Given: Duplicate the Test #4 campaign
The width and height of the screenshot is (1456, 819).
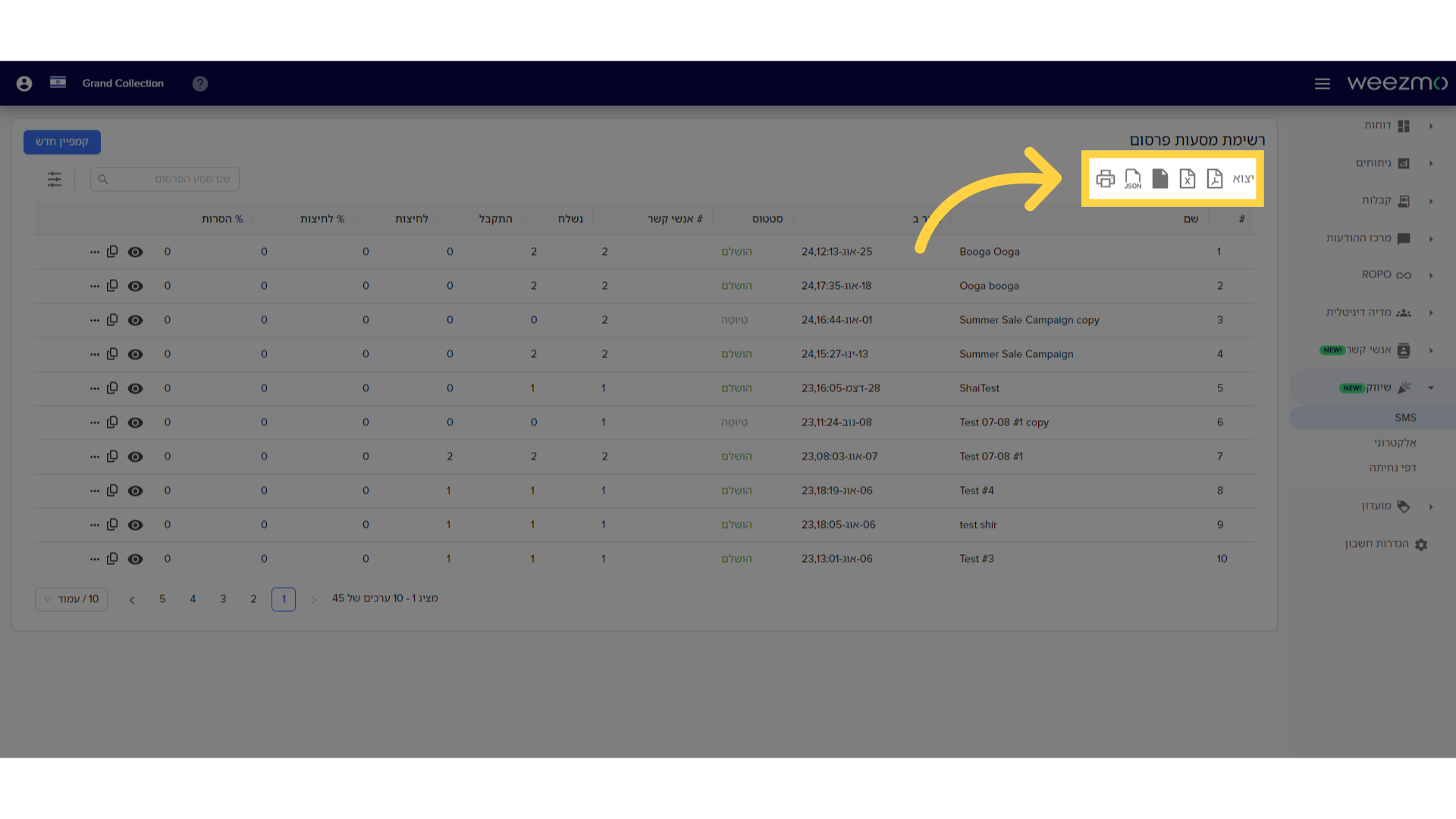Looking at the screenshot, I should [112, 491].
